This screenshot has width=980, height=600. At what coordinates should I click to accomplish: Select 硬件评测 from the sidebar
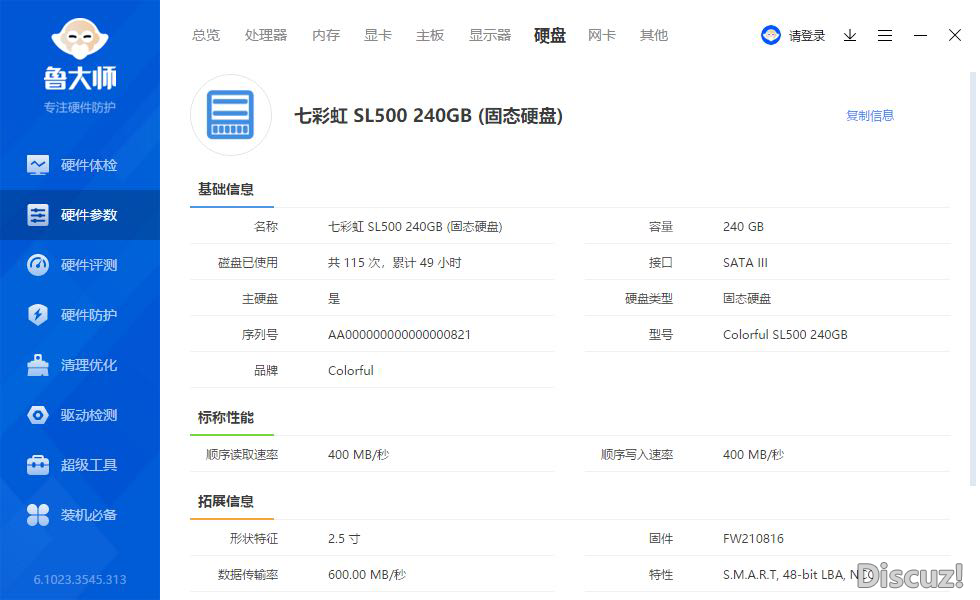(89, 265)
